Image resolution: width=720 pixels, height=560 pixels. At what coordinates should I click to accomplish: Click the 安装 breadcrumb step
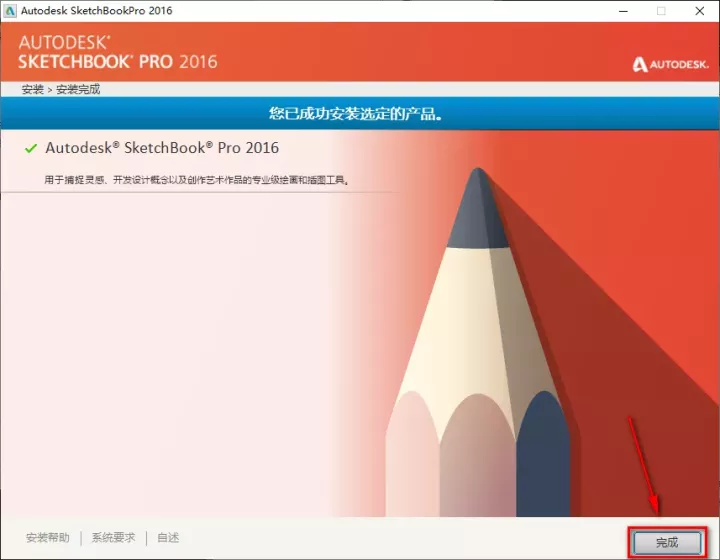coord(32,89)
